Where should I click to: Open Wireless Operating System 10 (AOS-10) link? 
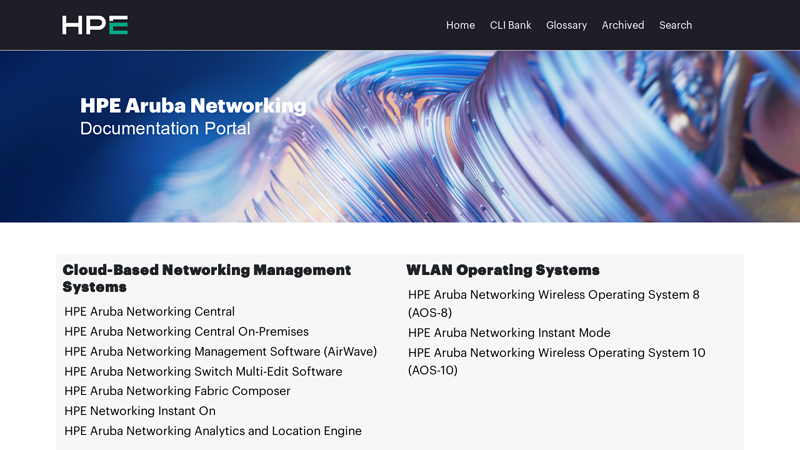557,361
